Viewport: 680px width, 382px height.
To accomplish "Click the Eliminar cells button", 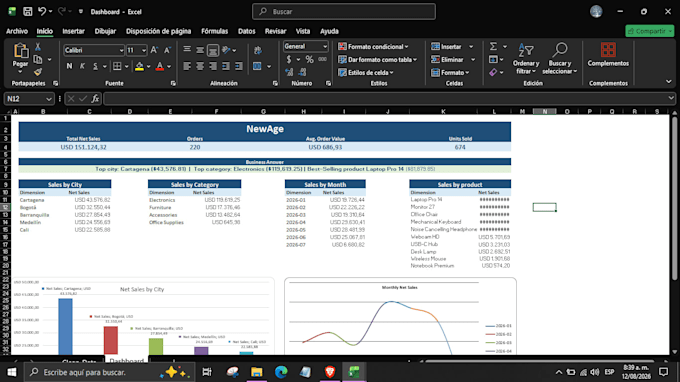I will click(x=448, y=59).
